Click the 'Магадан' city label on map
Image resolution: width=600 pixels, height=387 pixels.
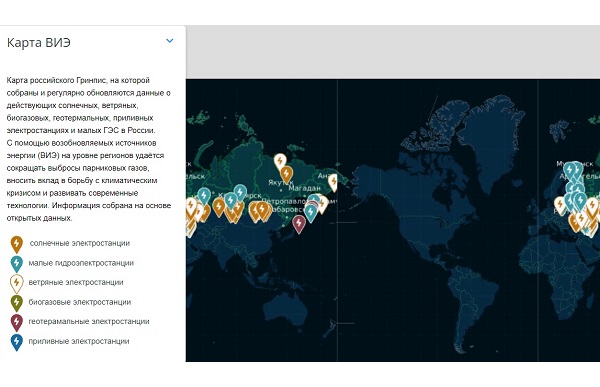pos(305,188)
